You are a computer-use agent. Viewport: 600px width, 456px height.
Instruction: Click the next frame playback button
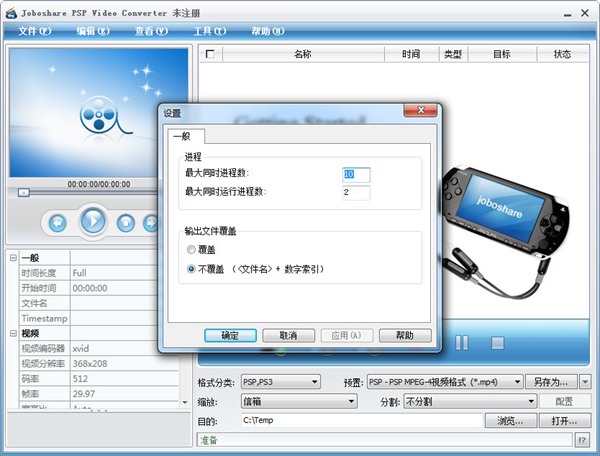click(151, 223)
